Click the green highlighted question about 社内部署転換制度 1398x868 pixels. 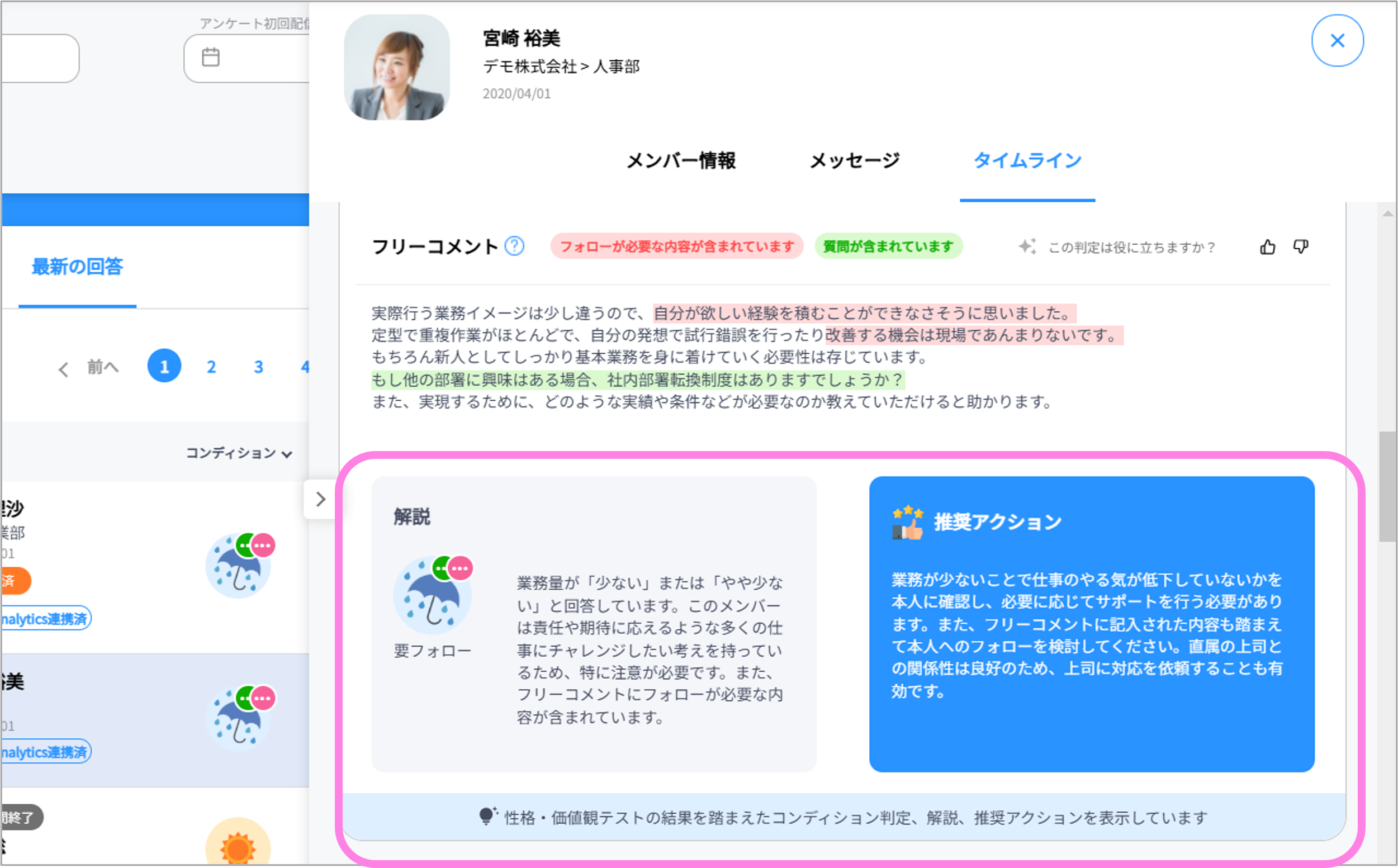pos(638,380)
